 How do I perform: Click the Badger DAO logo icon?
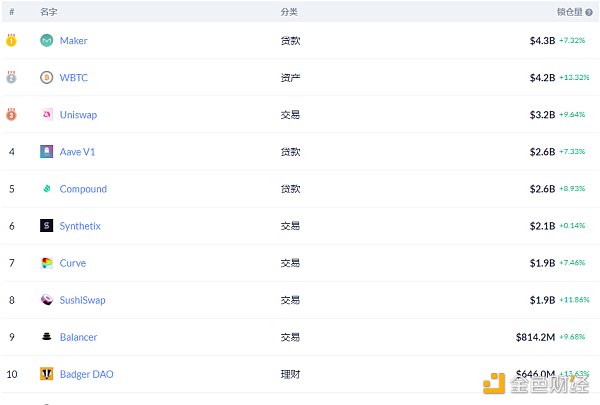coord(47,374)
